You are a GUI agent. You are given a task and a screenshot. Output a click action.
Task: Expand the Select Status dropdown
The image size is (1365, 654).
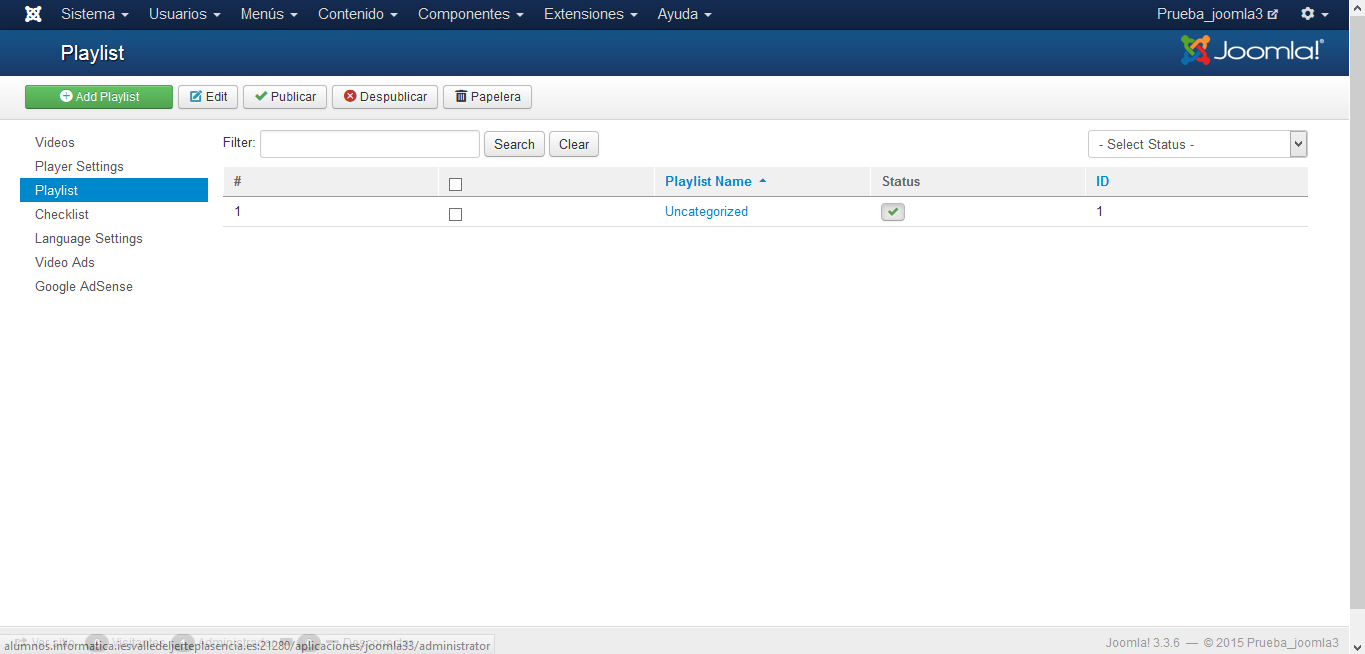(1197, 144)
